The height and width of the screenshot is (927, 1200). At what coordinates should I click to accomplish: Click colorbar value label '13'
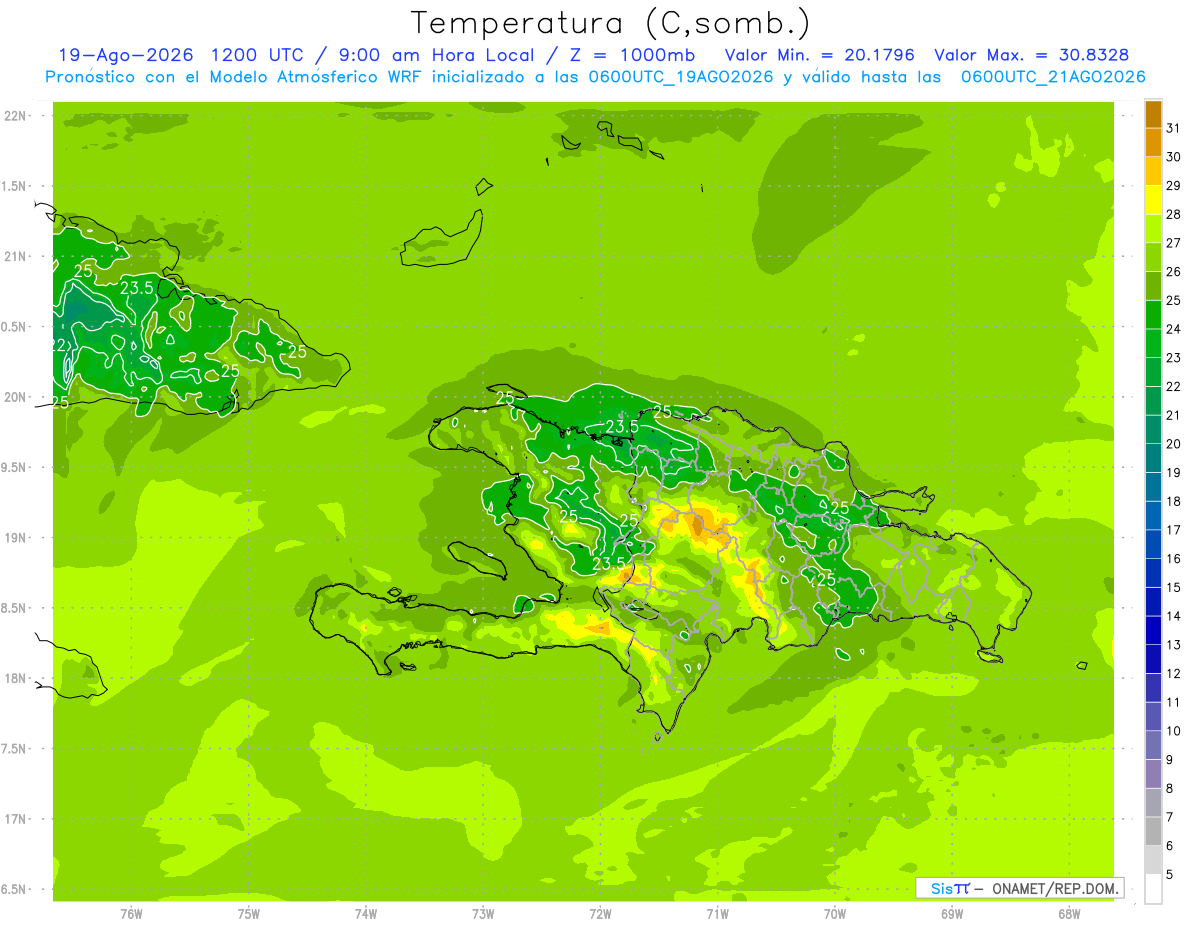pos(1173,645)
